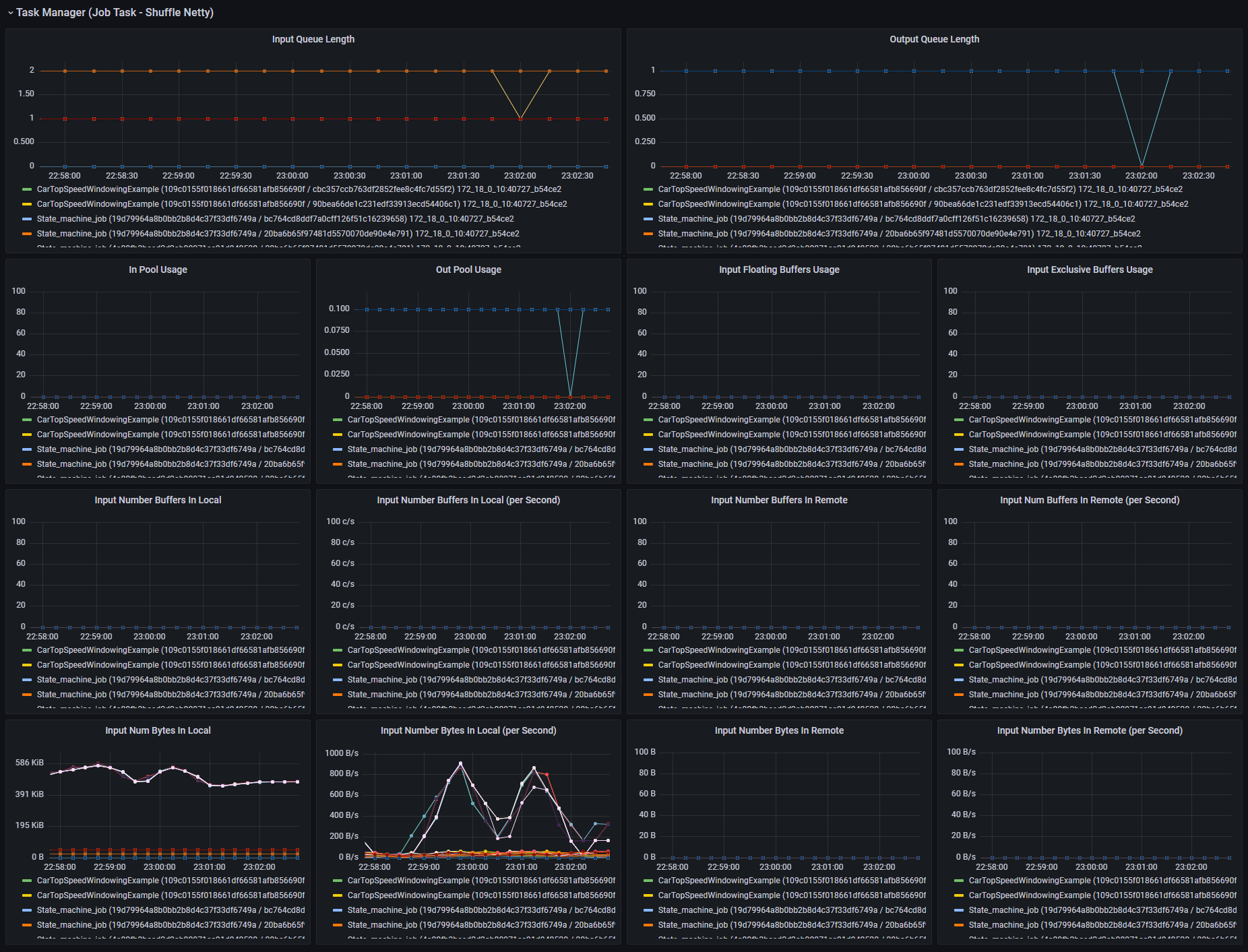Toggle State_machine_job 20ba6b65f in Input Number Bytes In Remote (per Second)
The width and height of the screenshot is (1248, 952).
point(1102,925)
